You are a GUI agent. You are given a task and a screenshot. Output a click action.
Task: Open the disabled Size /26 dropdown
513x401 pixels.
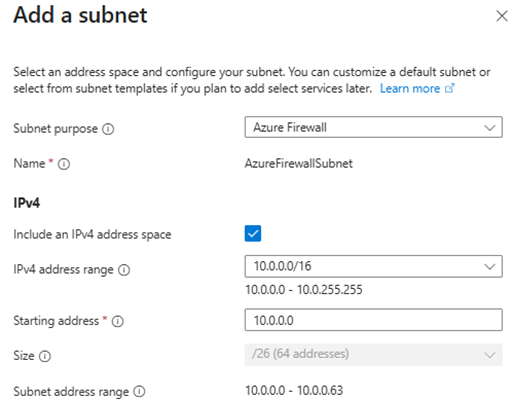[x=373, y=354]
